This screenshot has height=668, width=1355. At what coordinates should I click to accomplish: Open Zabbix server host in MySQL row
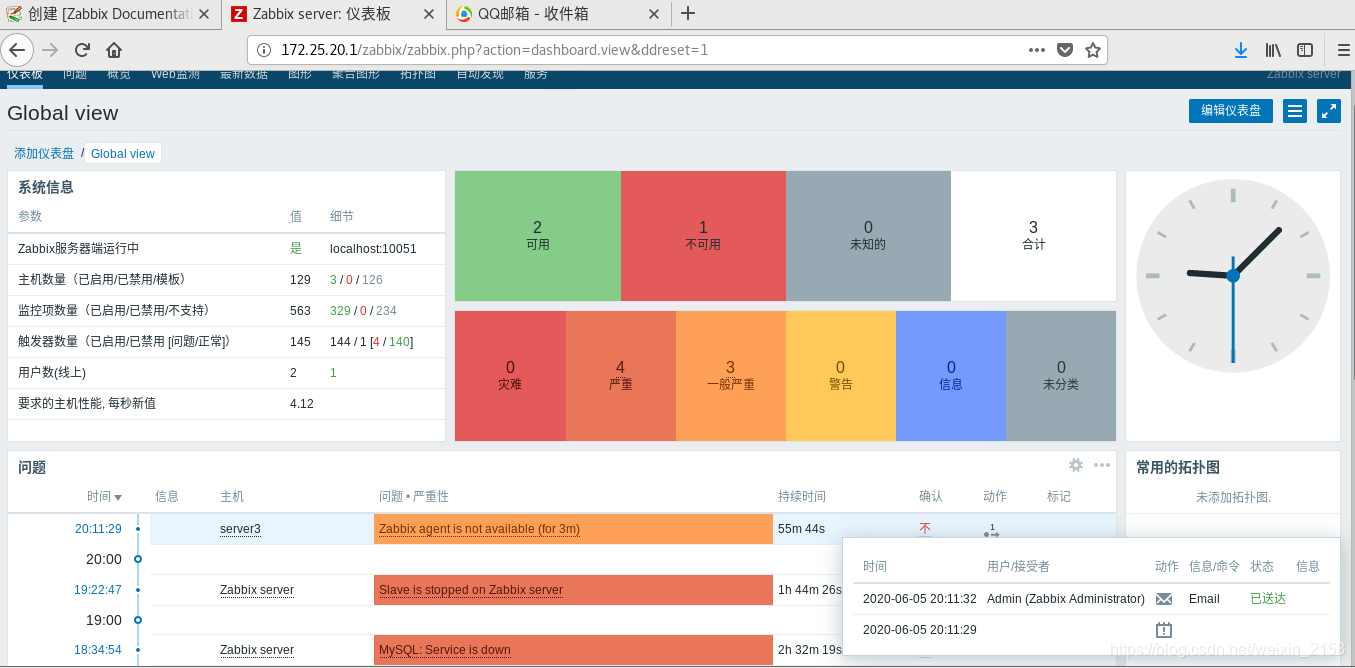point(257,650)
